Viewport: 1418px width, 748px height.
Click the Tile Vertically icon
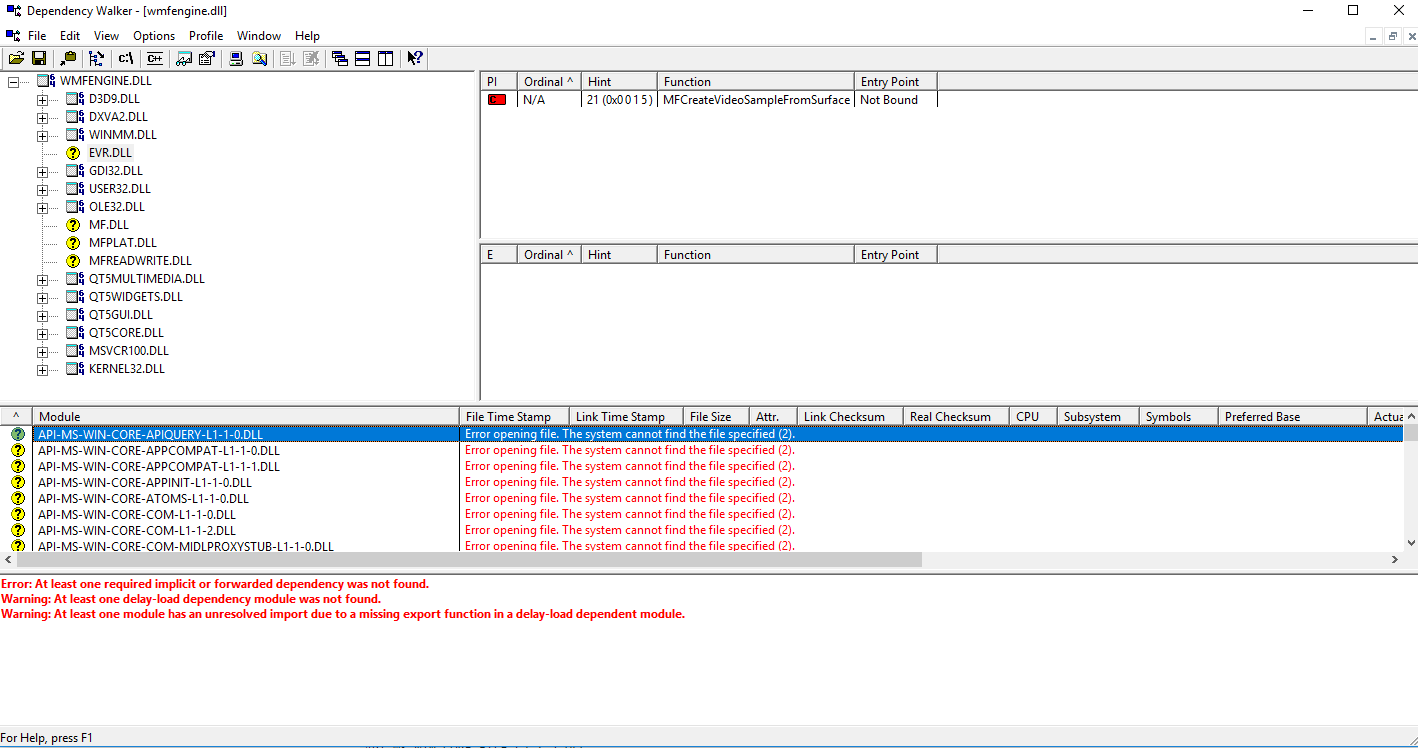(386, 58)
